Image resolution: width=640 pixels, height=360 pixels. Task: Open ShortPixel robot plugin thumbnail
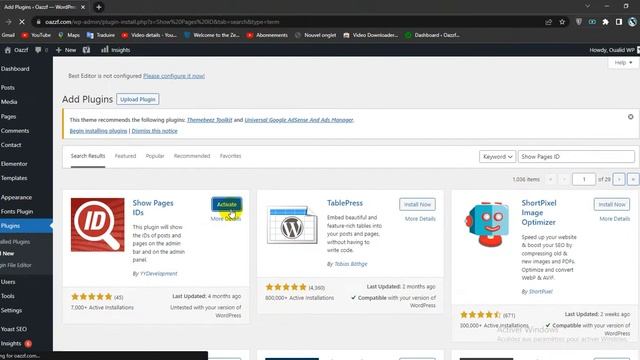(x=487, y=224)
